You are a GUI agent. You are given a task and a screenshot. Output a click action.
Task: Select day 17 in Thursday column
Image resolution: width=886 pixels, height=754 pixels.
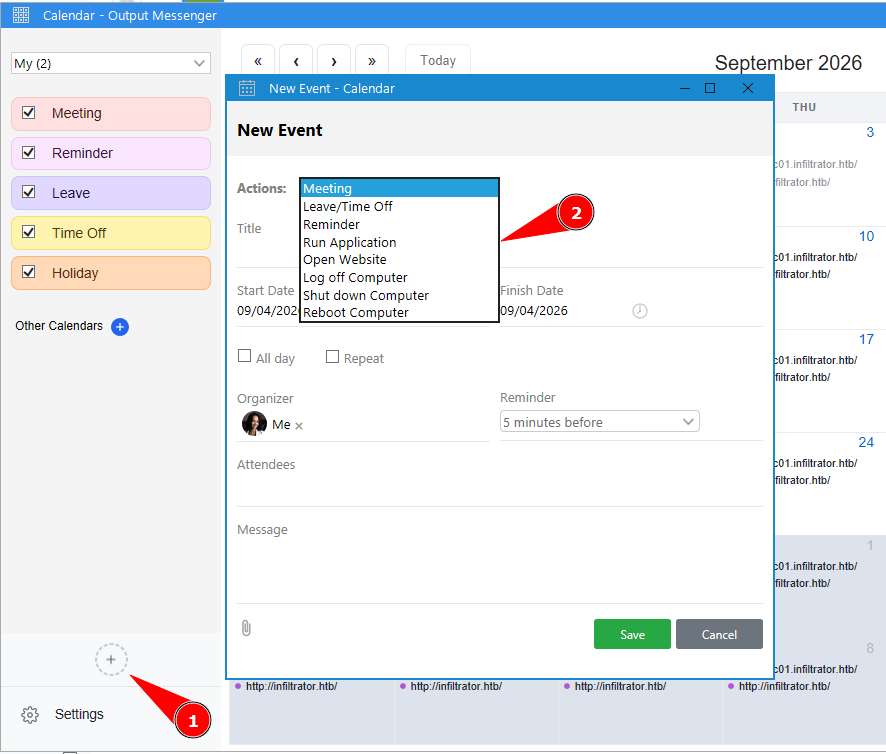(x=866, y=339)
